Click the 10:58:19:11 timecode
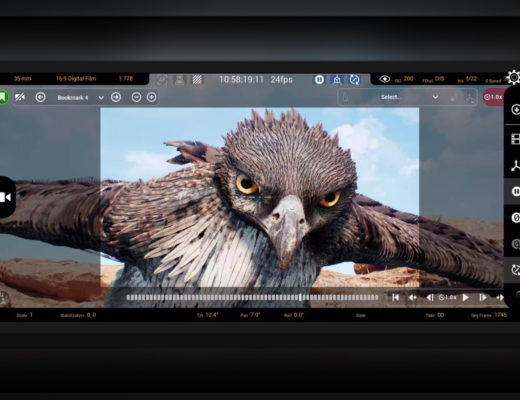The height and width of the screenshot is (400, 520). tap(241, 80)
